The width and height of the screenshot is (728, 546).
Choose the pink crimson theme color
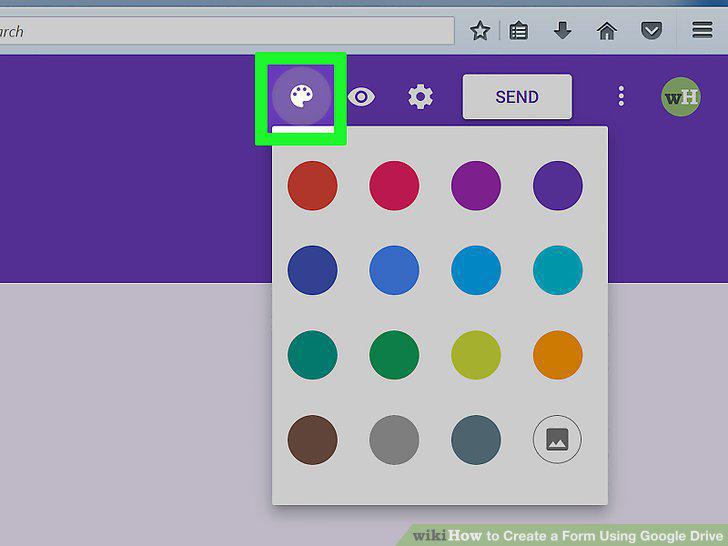394,186
